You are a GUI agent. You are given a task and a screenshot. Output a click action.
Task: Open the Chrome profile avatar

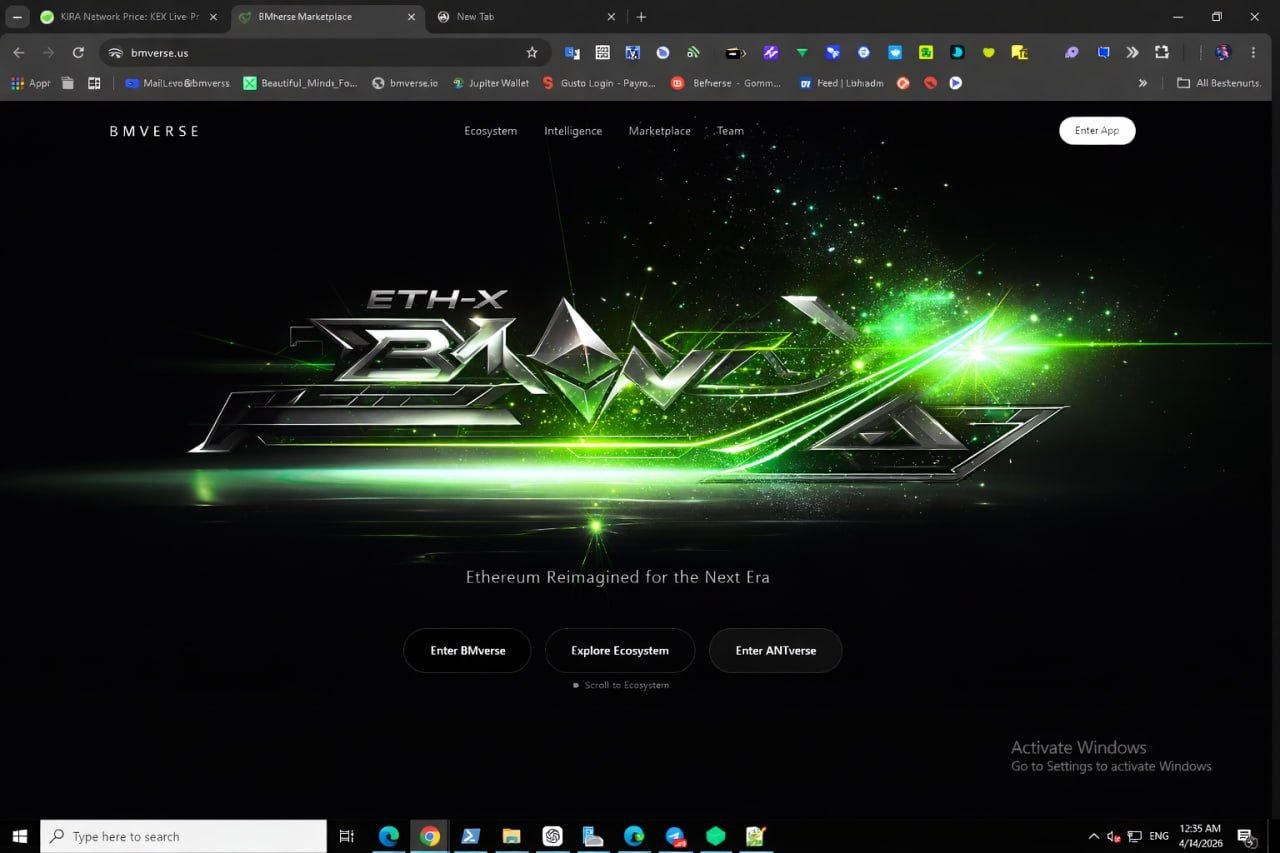click(x=1222, y=53)
